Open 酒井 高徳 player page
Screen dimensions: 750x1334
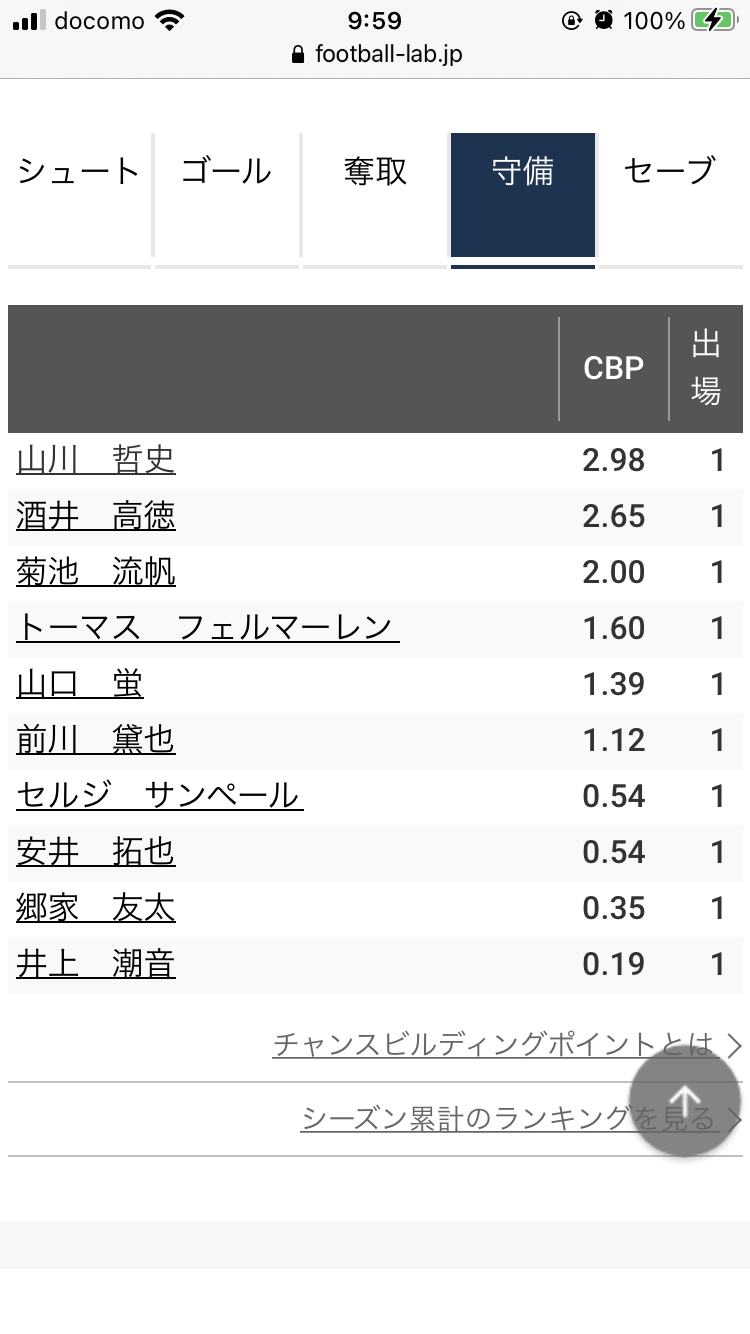point(96,516)
